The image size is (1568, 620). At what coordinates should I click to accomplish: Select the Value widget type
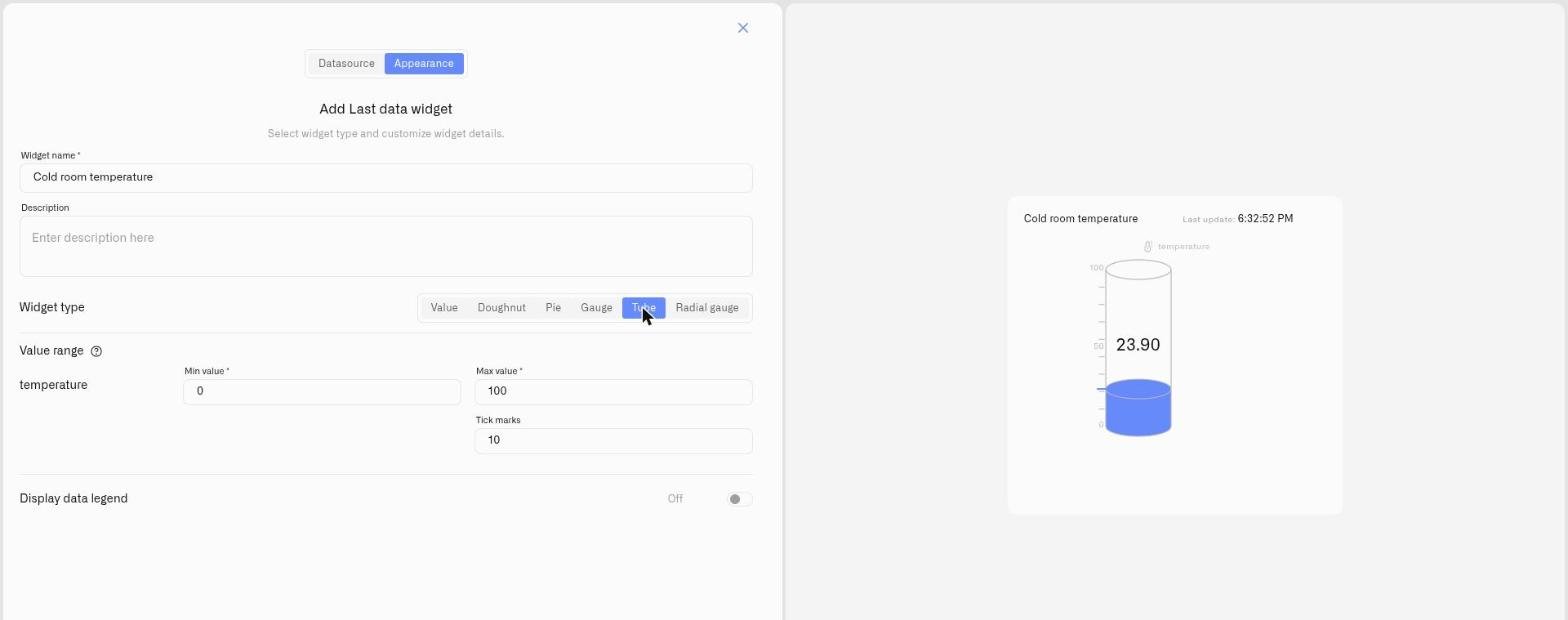coord(444,308)
